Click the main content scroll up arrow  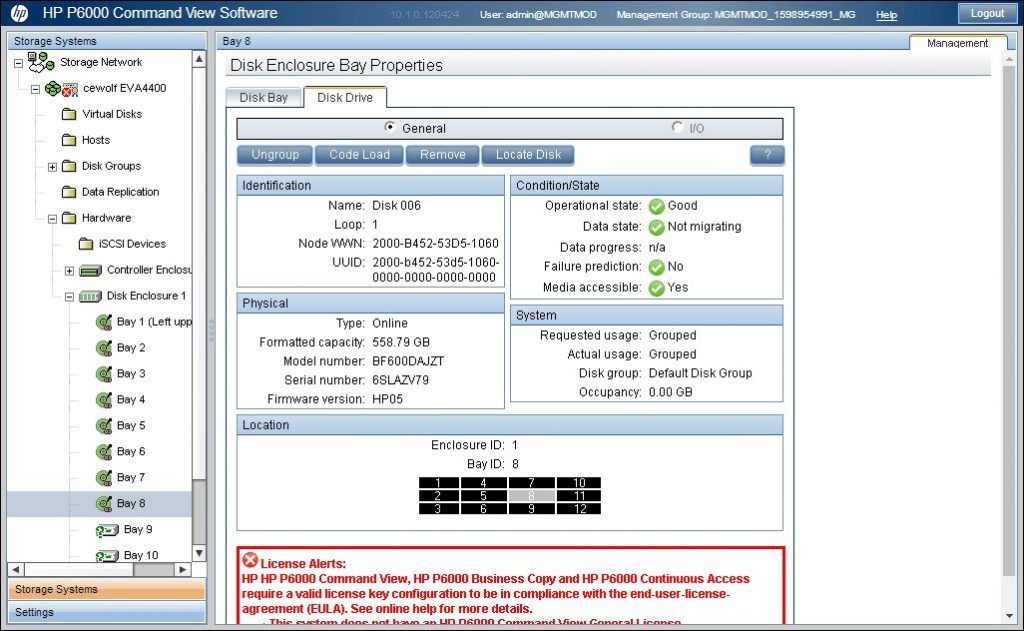point(1010,59)
